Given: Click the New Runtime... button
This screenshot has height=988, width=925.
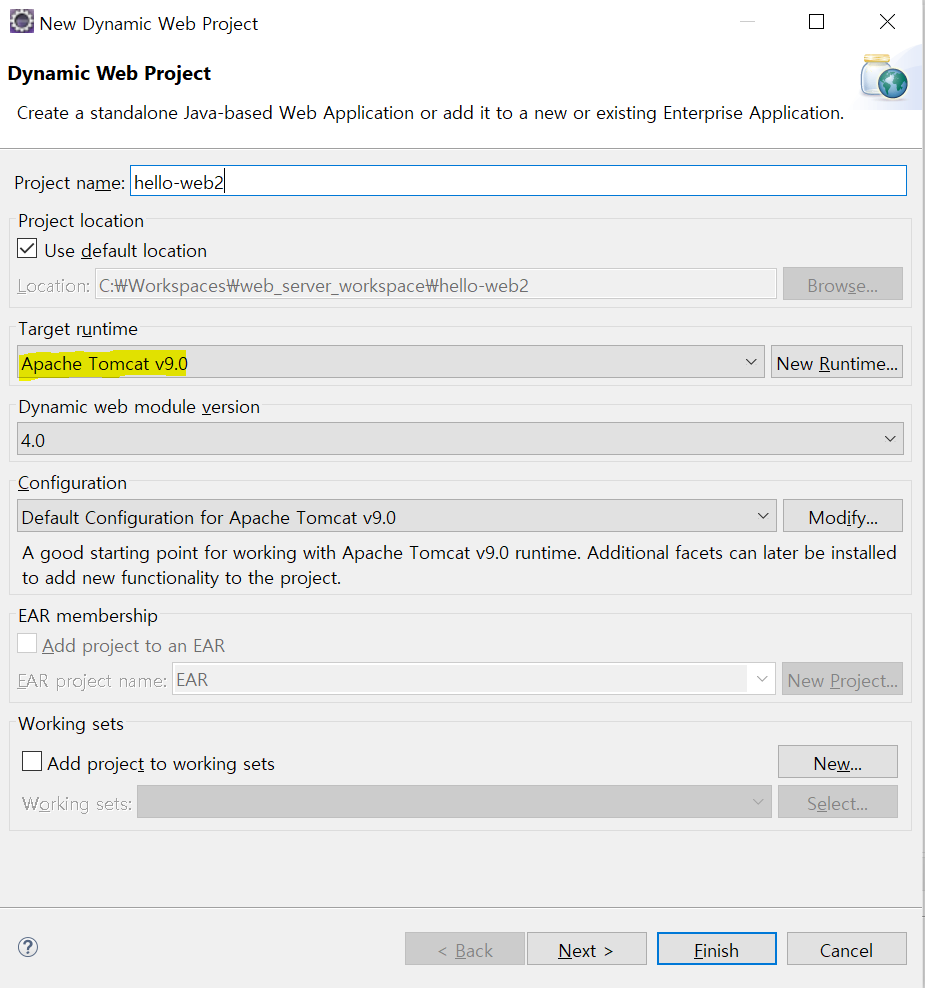Looking at the screenshot, I should tap(837, 362).
